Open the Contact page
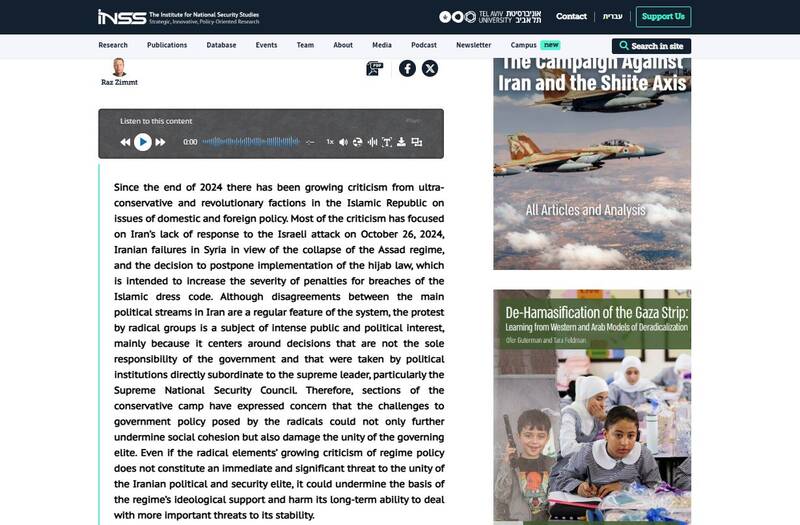 tap(571, 16)
